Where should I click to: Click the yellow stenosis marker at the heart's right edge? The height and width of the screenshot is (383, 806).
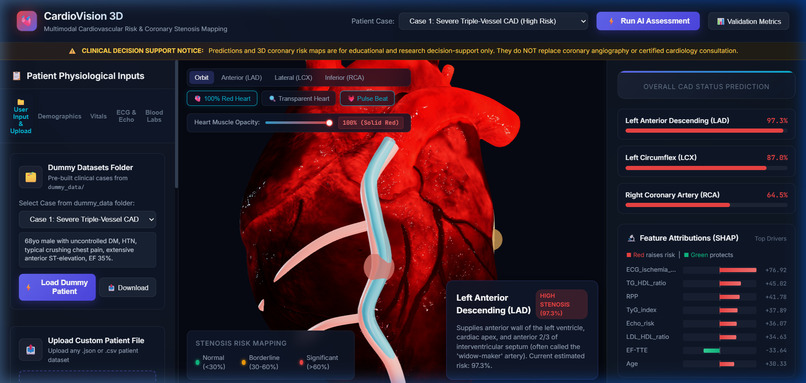click(x=497, y=240)
